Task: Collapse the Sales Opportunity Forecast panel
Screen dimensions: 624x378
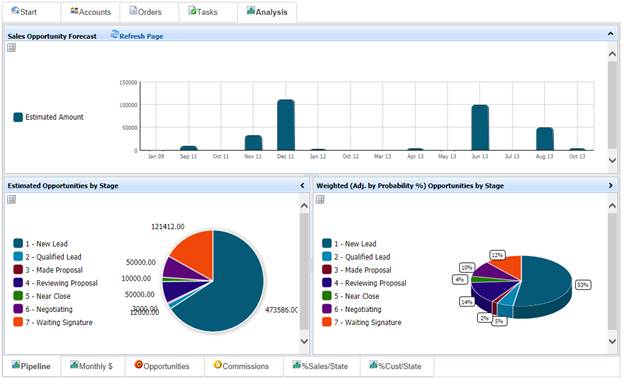Action: (610, 34)
